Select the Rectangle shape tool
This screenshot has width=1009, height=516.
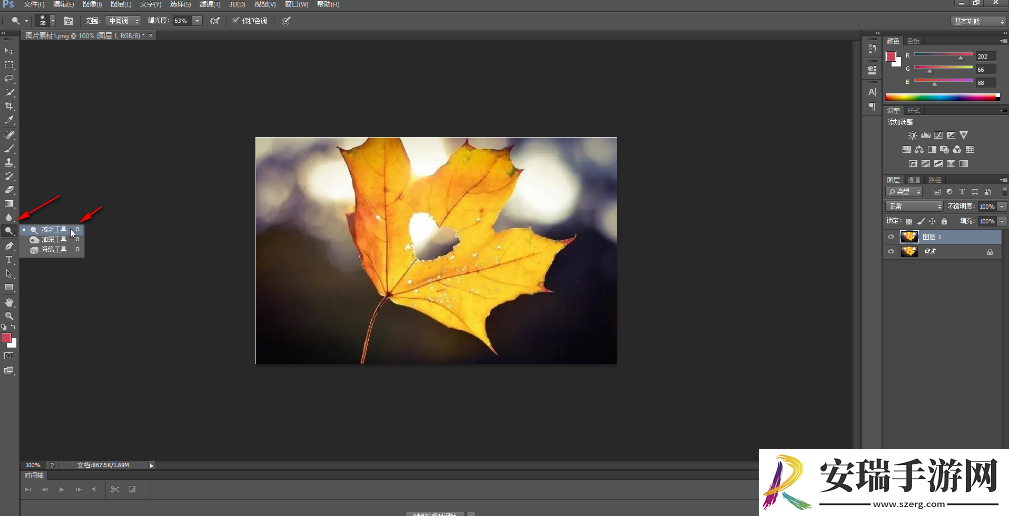click(9, 288)
